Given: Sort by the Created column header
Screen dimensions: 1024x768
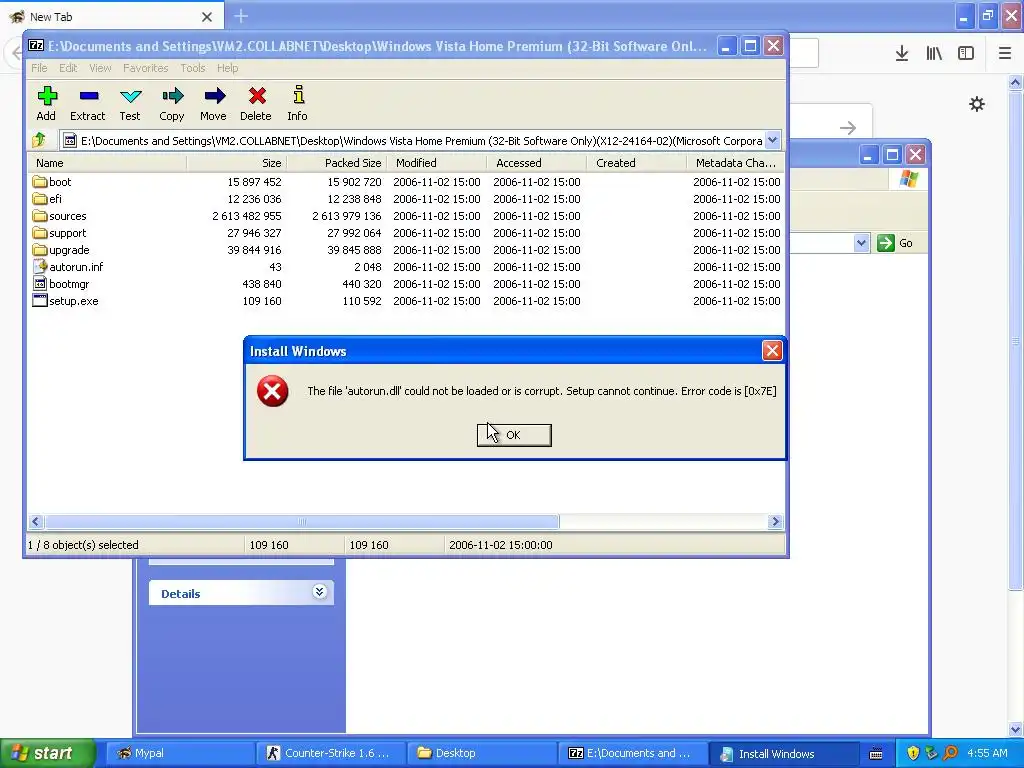Looking at the screenshot, I should [x=637, y=163].
